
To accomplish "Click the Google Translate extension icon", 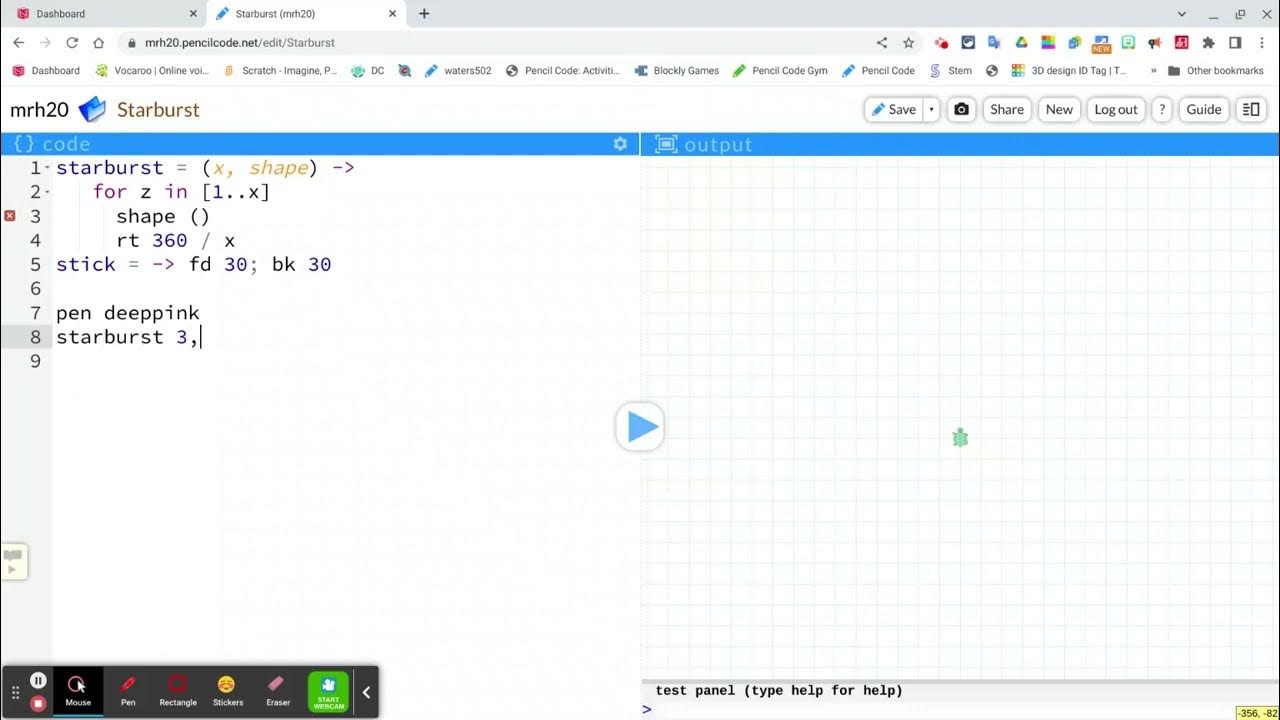I will point(994,42).
